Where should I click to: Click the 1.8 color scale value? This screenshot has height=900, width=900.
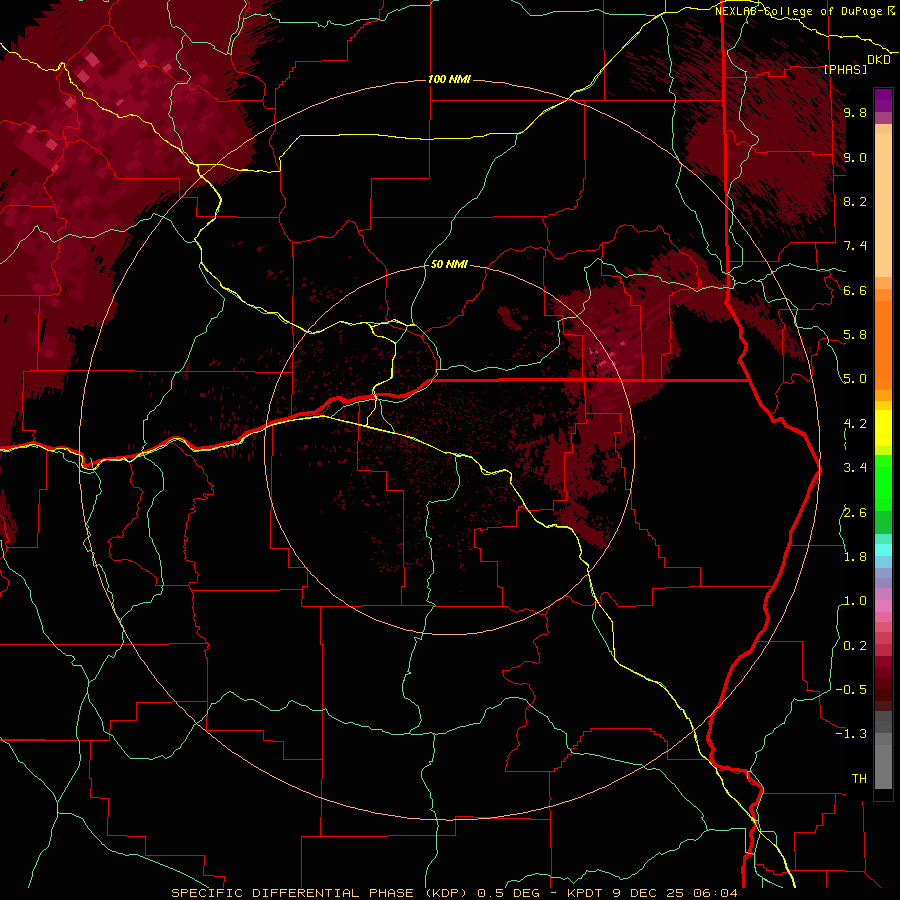(x=855, y=556)
